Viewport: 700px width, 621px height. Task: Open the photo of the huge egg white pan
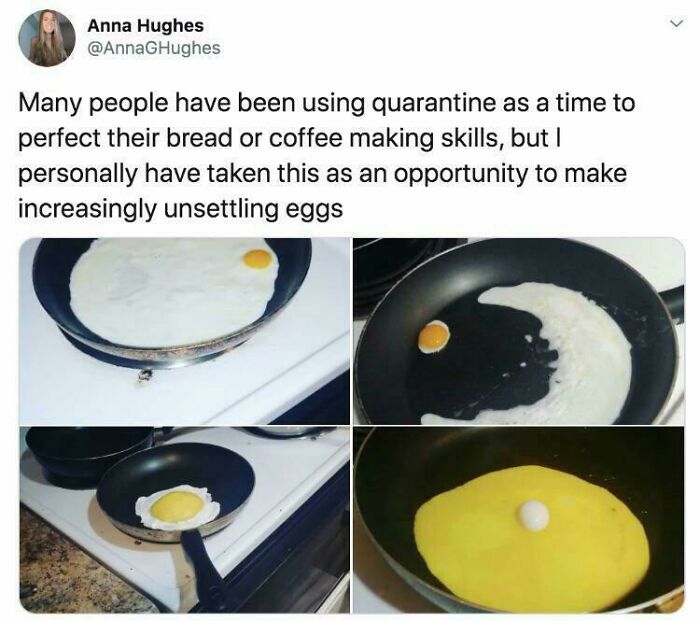coord(184,331)
